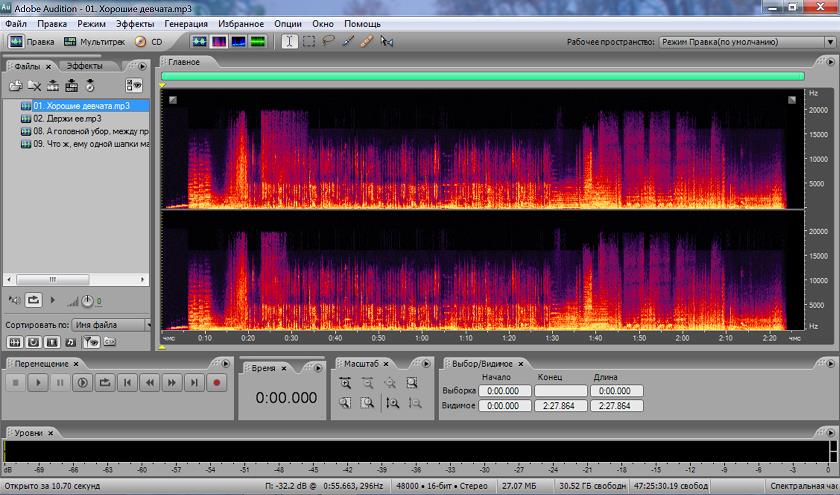This screenshot has height=495, width=840.
Task: Adjust the preview volume knob
Action: tap(88, 301)
